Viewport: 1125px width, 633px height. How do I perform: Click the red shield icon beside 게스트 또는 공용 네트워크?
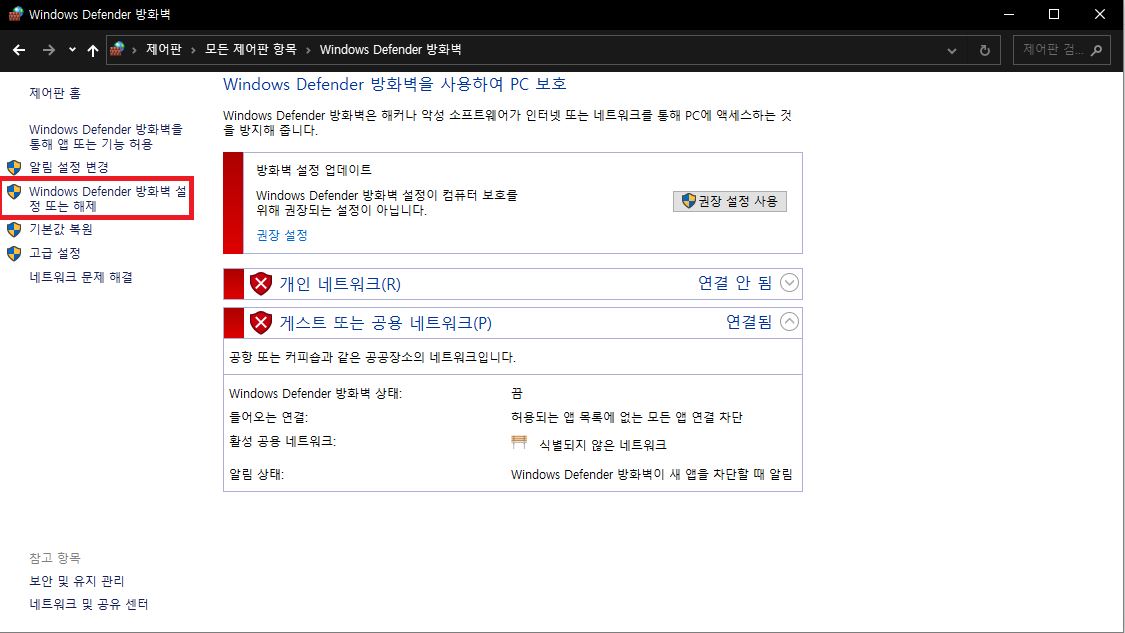[x=260, y=322]
